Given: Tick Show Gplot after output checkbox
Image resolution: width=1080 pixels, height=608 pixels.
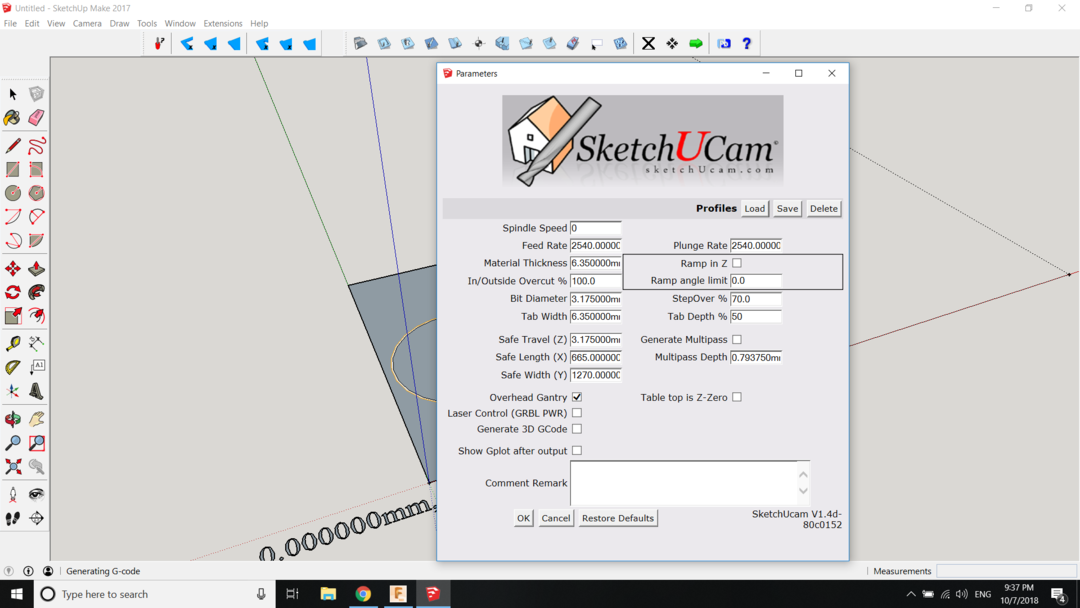Looking at the screenshot, I should point(577,451).
